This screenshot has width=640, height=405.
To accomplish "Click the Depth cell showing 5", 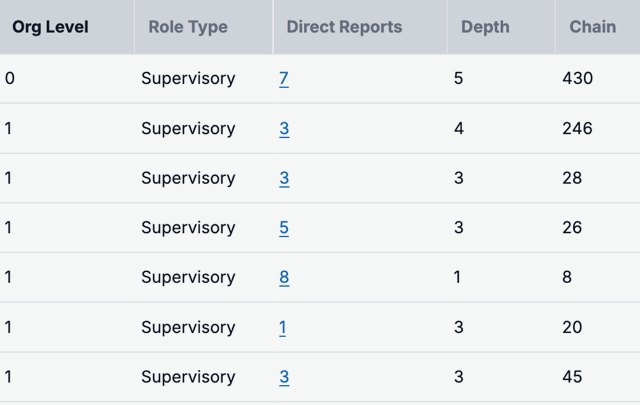I will (459, 79).
